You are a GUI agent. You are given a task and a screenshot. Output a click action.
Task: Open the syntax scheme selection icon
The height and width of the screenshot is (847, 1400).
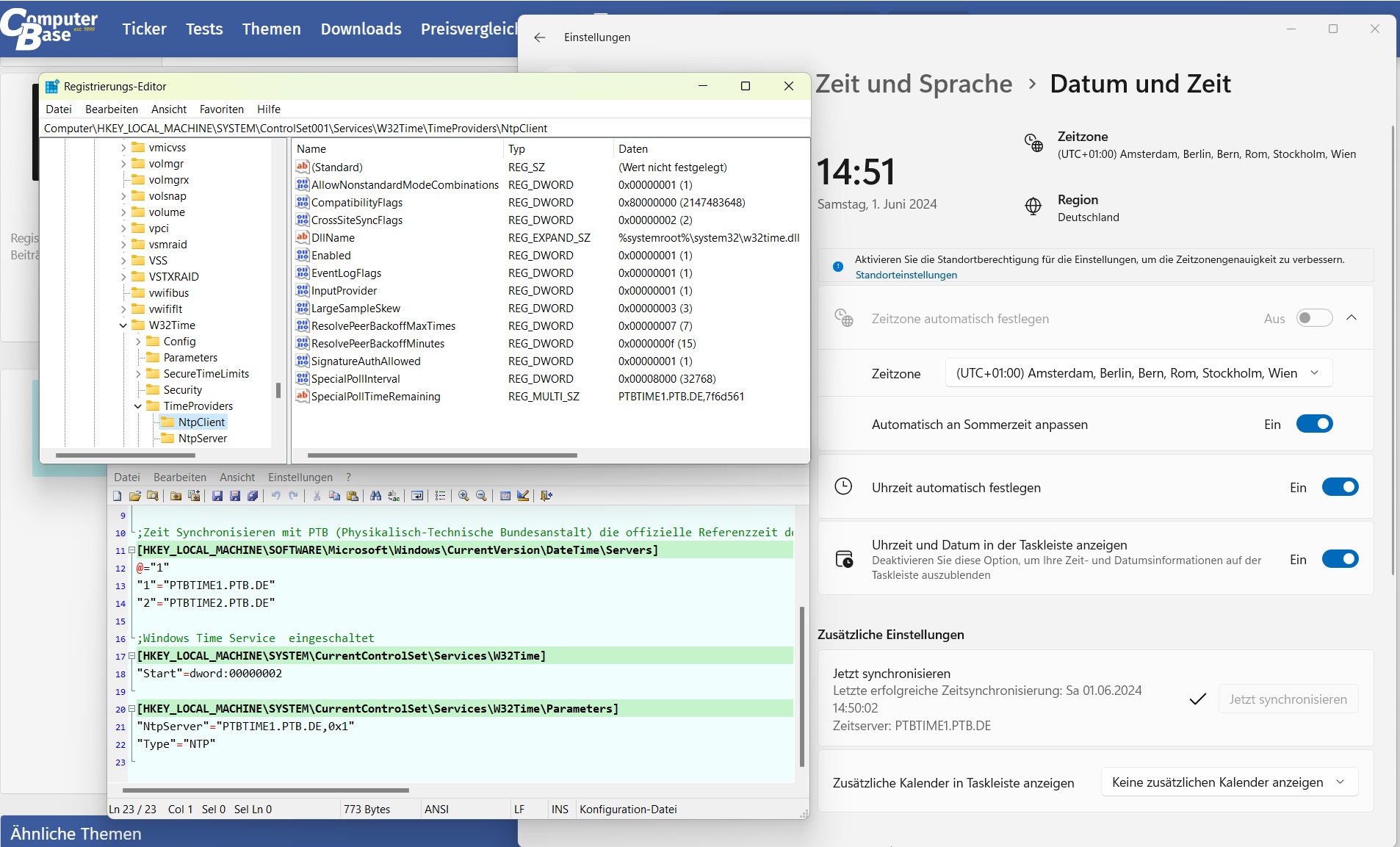click(x=505, y=496)
